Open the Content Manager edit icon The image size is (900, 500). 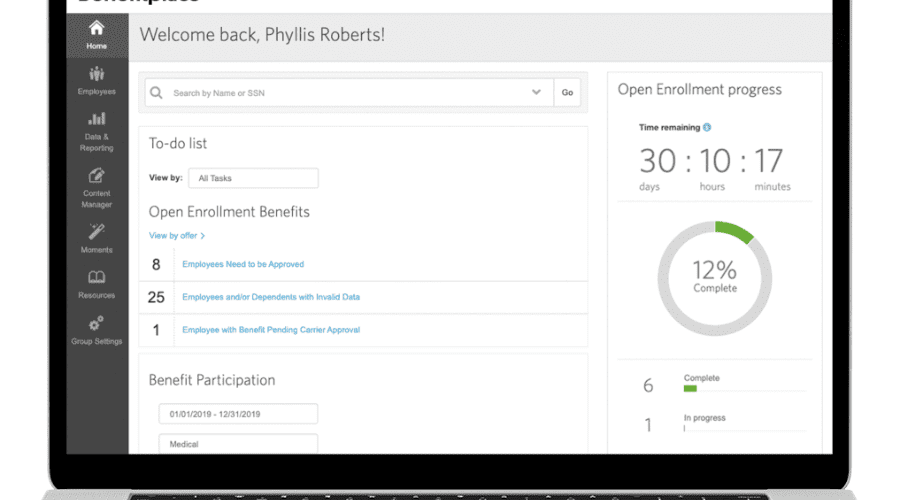[x=96, y=175]
